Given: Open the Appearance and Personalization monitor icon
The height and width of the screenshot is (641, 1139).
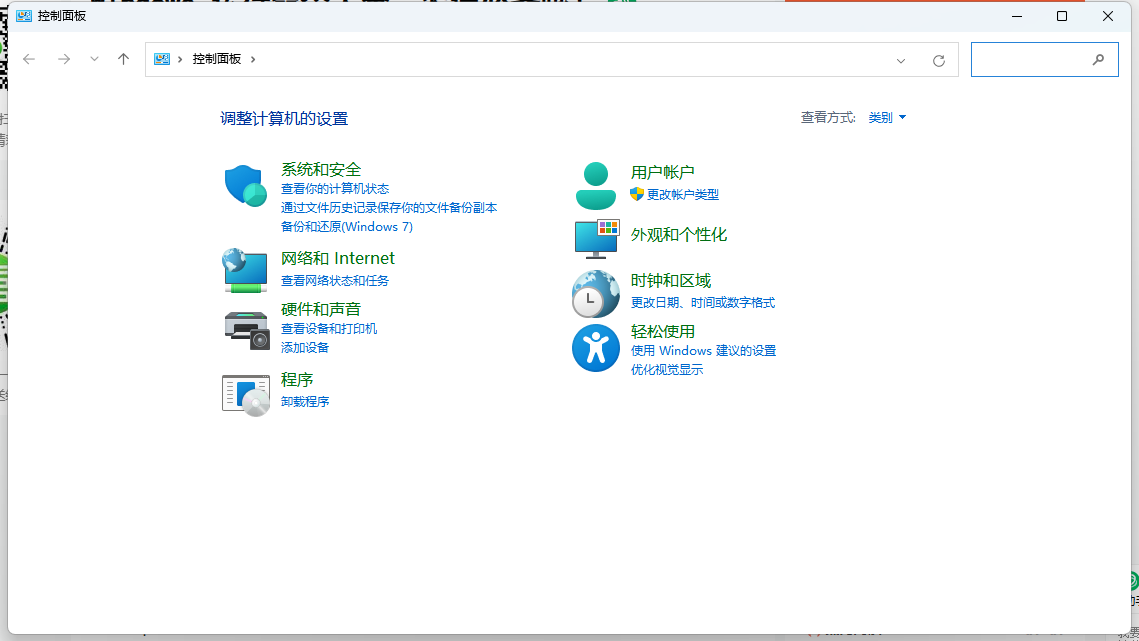Looking at the screenshot, I should [596, 238].
